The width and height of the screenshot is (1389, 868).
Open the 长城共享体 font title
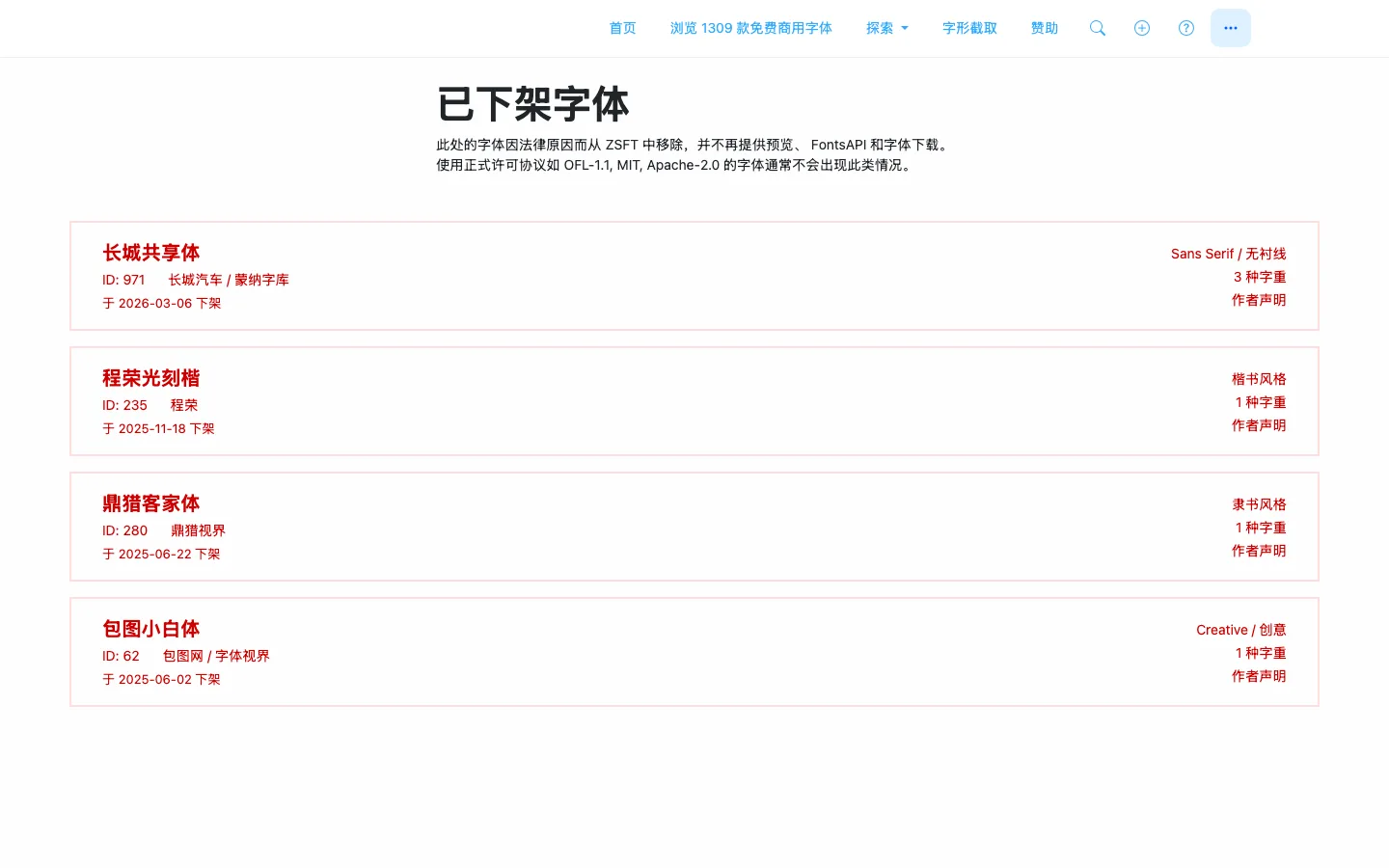coord(151,253)
